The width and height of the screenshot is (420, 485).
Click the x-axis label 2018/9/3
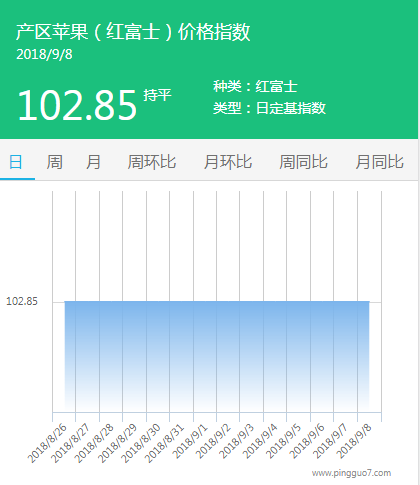(237, 441)
